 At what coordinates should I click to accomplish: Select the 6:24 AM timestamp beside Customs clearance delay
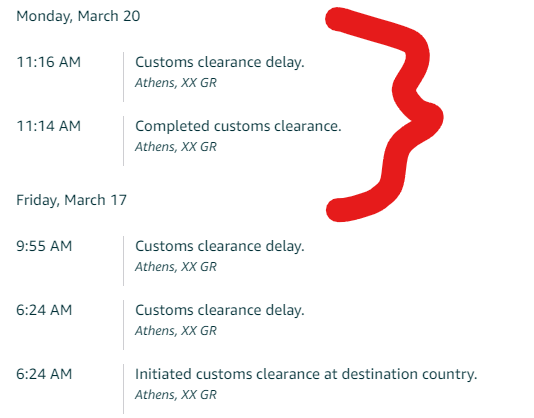tap(44, 310)
